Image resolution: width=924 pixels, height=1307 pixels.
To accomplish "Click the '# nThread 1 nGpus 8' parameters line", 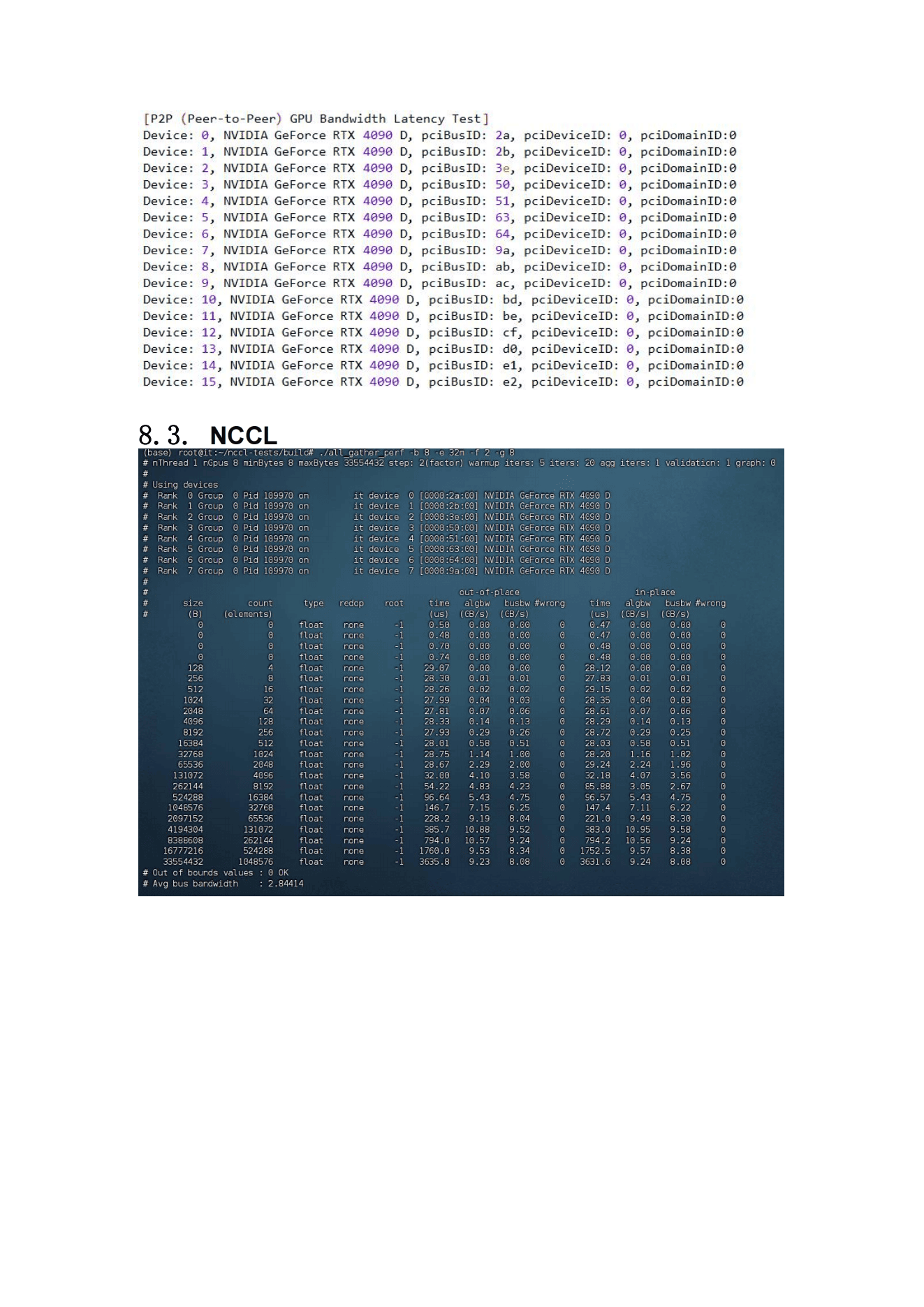I will [459, 463].
